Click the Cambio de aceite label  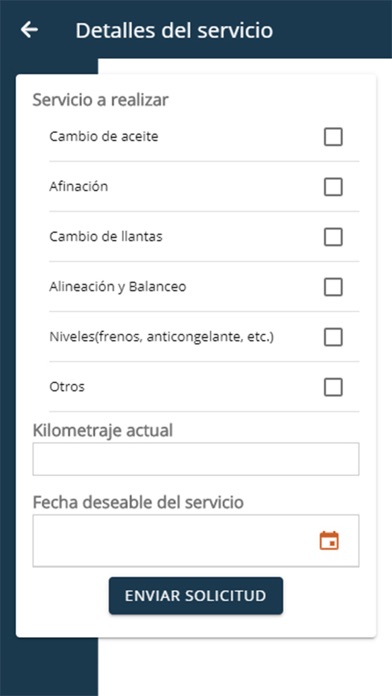[103, 136]
